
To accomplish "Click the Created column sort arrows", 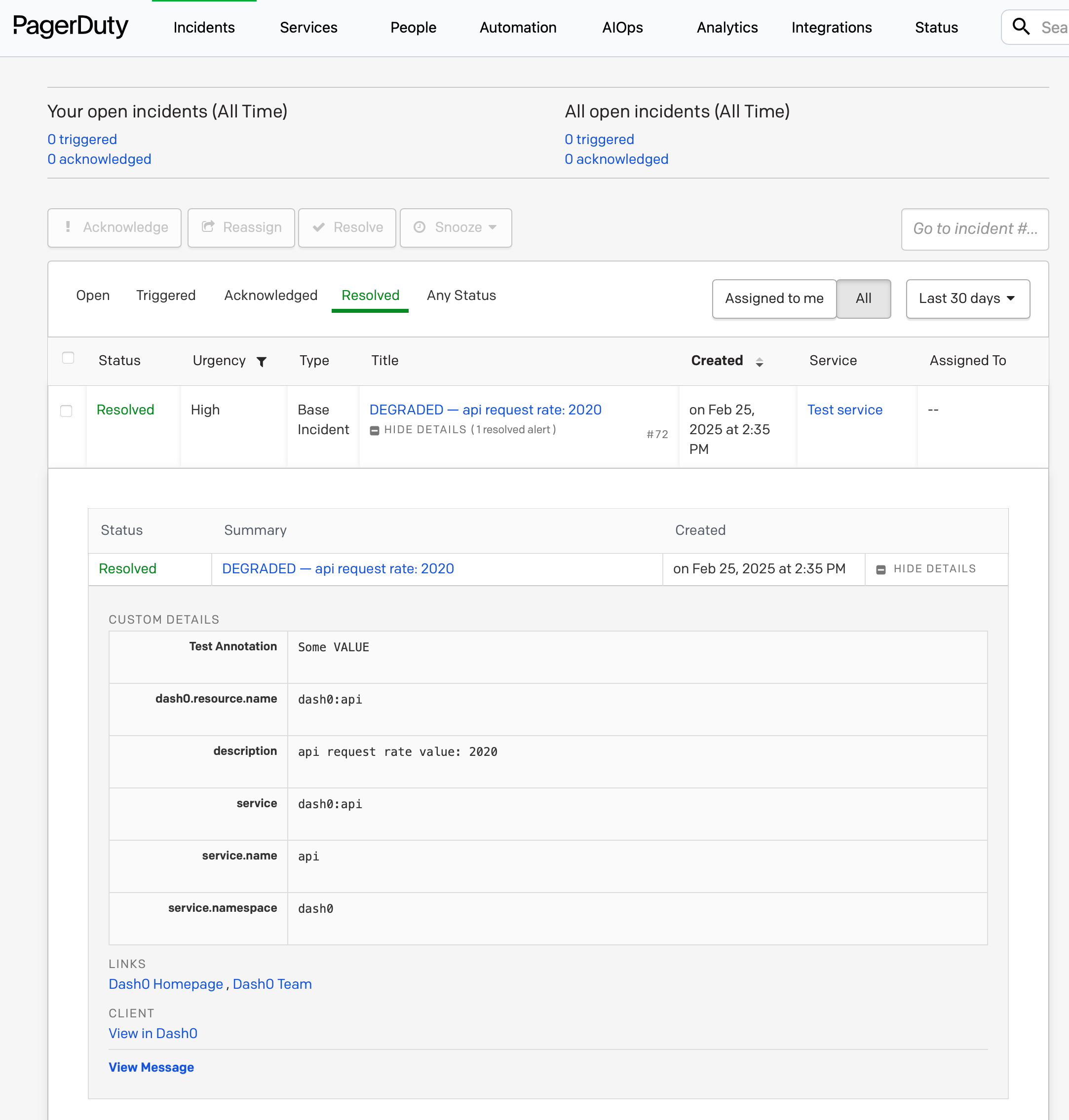I will 759,361.
